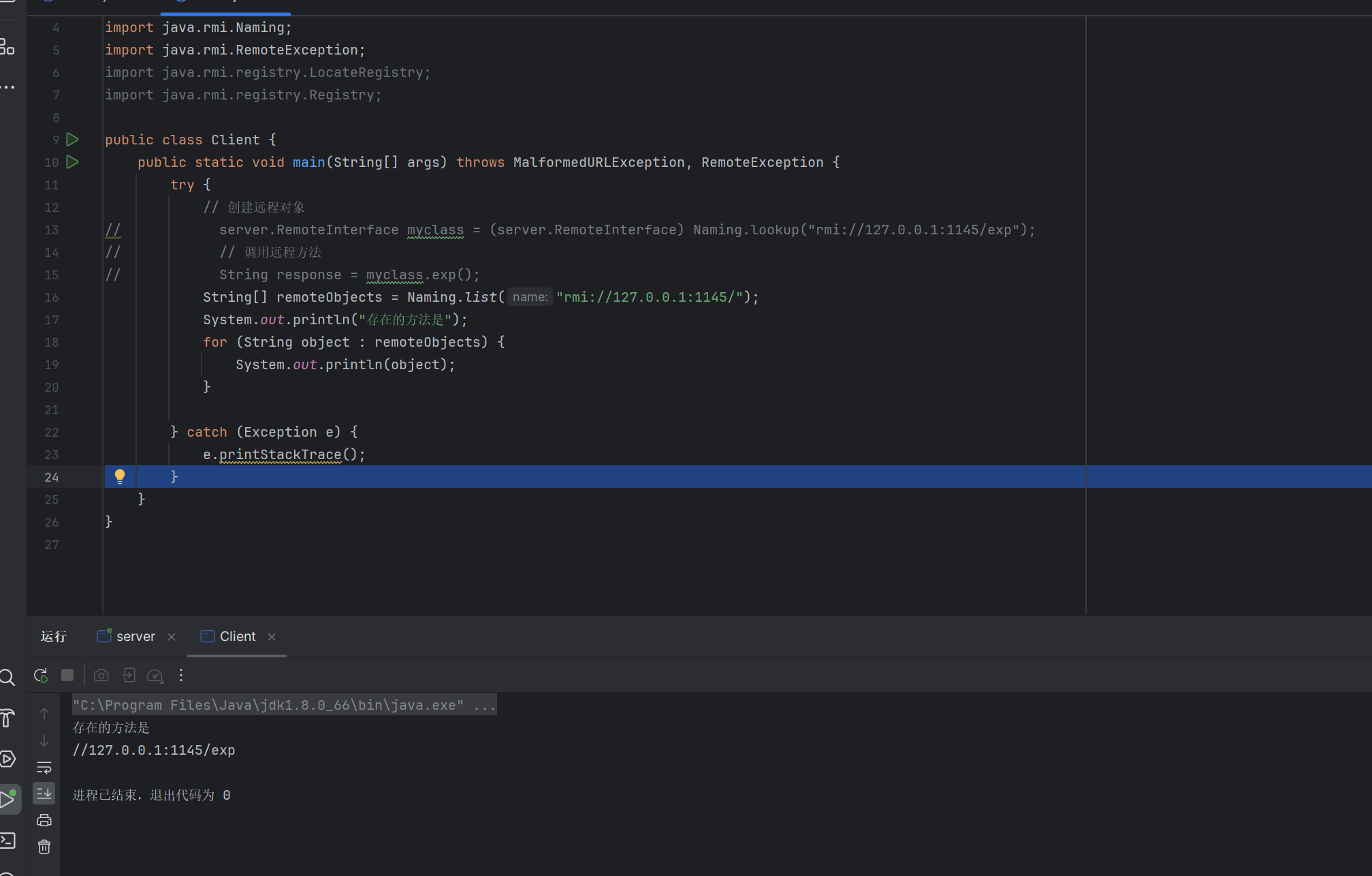
Task: Click console output //127.0.0.1:1145/exp
Action: pyautogui.click(x=154, y=750)
